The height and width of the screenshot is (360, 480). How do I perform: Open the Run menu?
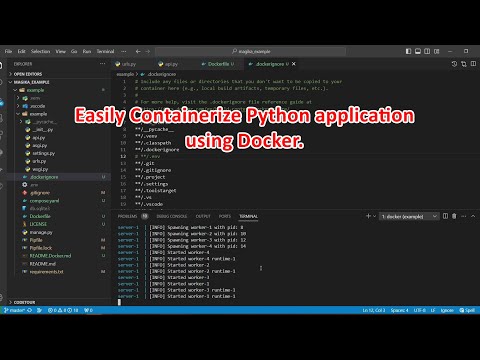coord(87,51)
